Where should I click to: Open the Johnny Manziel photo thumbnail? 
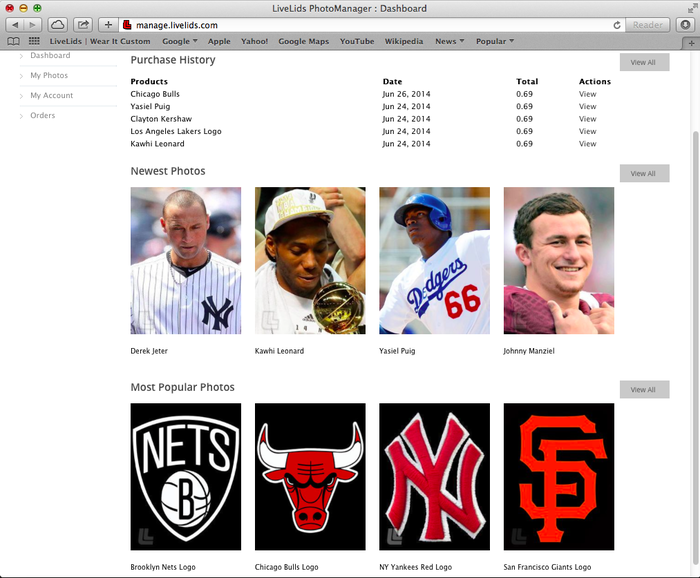coord(559,261)
